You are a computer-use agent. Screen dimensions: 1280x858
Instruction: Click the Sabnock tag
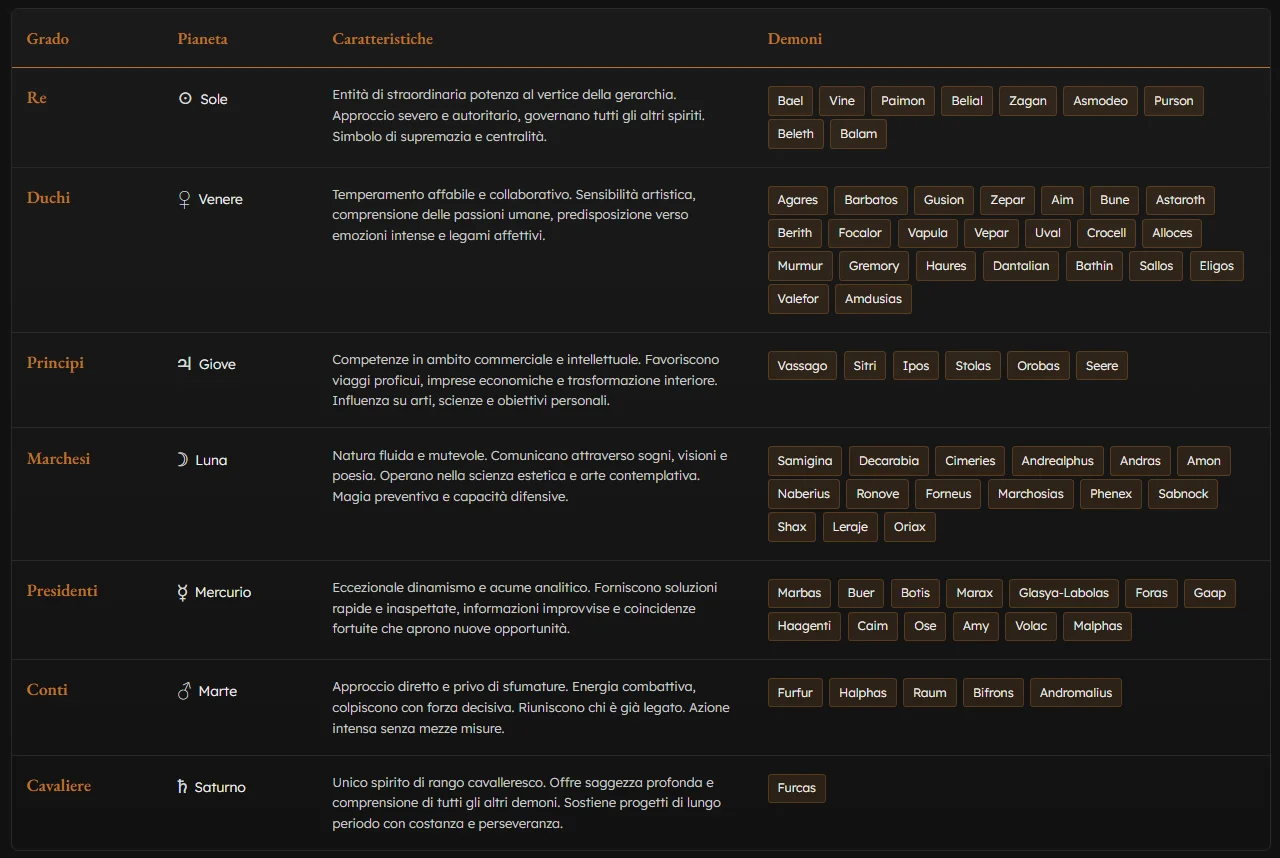1183,494
